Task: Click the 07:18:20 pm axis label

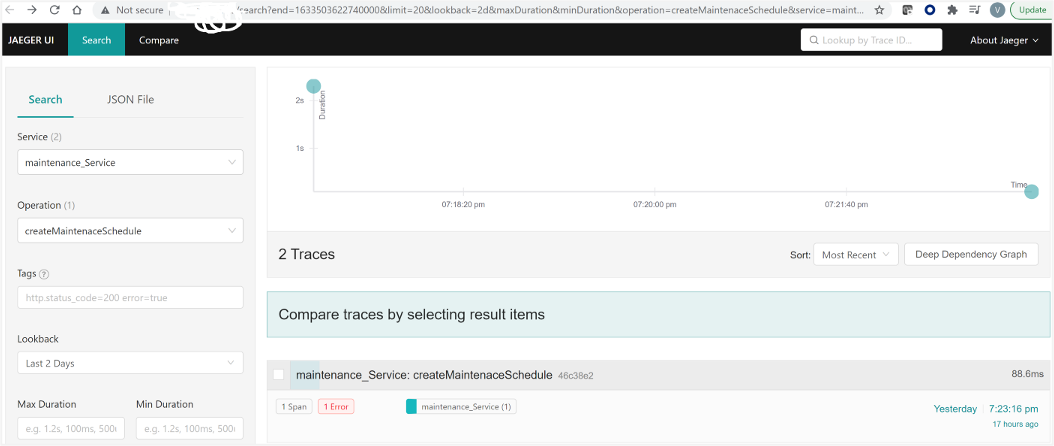Action: pyautogui.click(x=463, y=203)
